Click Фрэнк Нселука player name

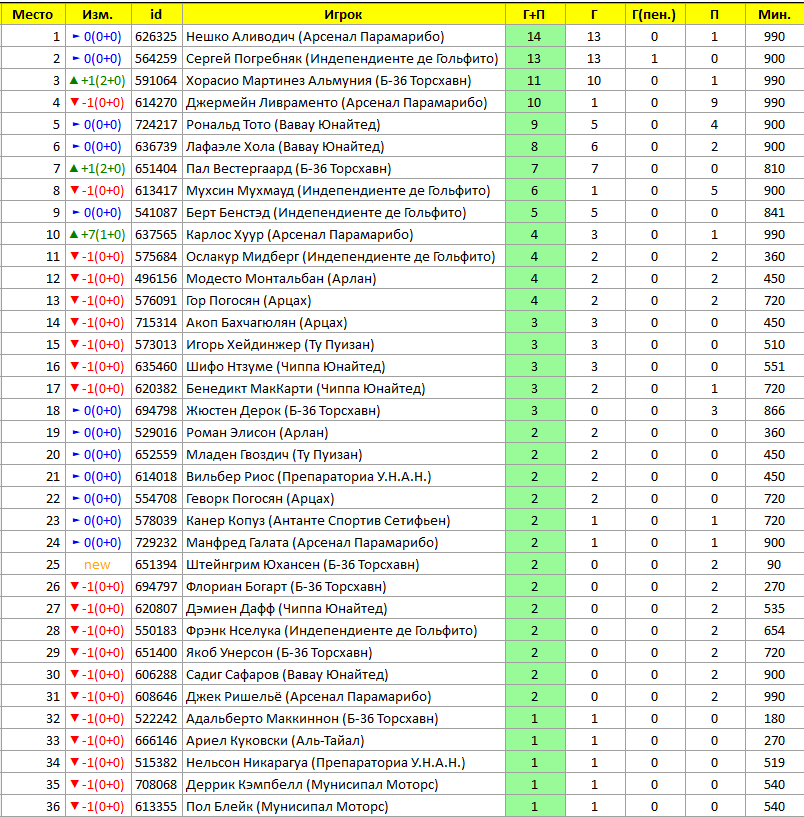tap(331, 630)
